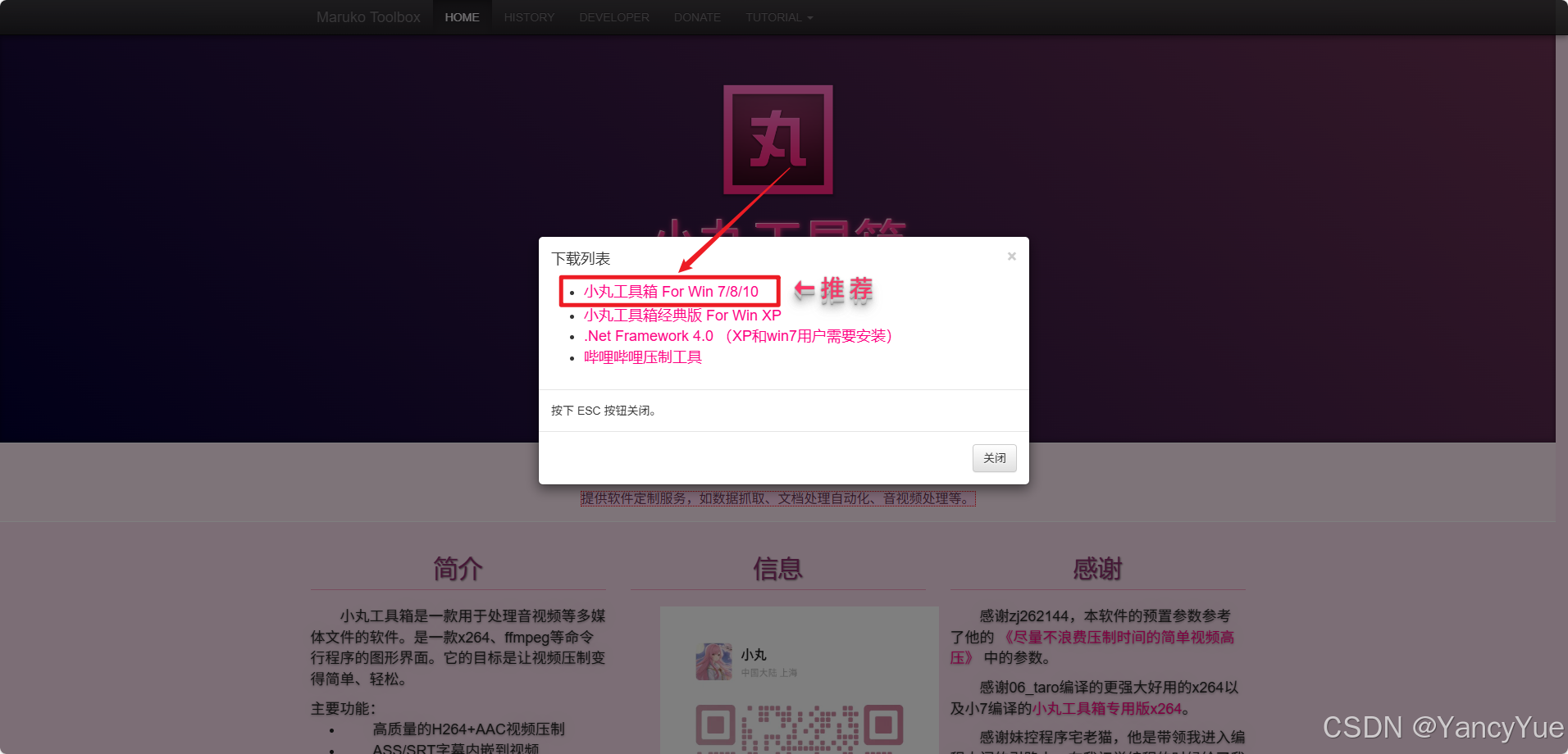
Task: Expand the TUTORIAL dropdown menu
Action: (779, 17)
